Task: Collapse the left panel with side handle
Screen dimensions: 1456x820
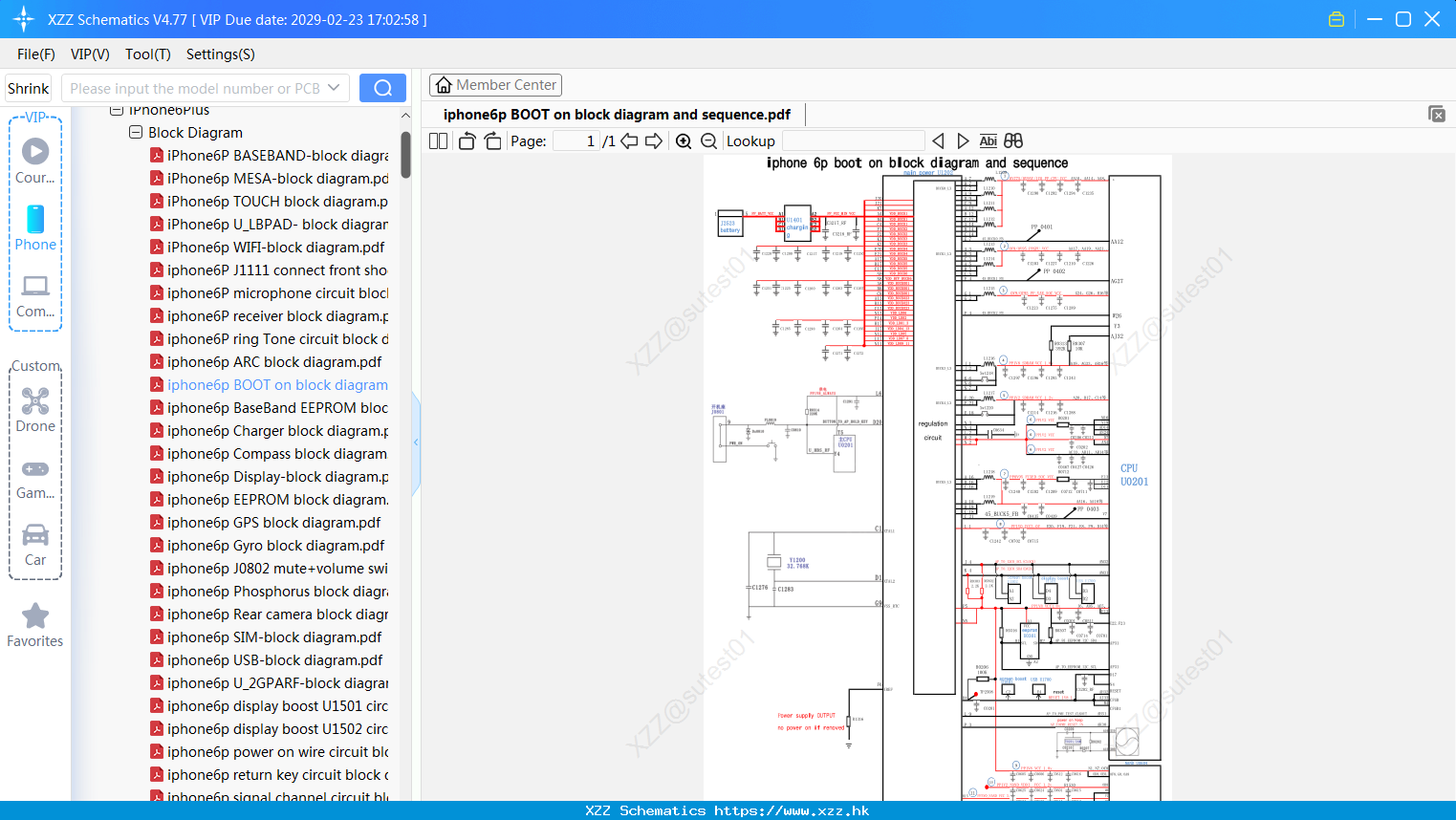Action: click(x=416, y=442)
